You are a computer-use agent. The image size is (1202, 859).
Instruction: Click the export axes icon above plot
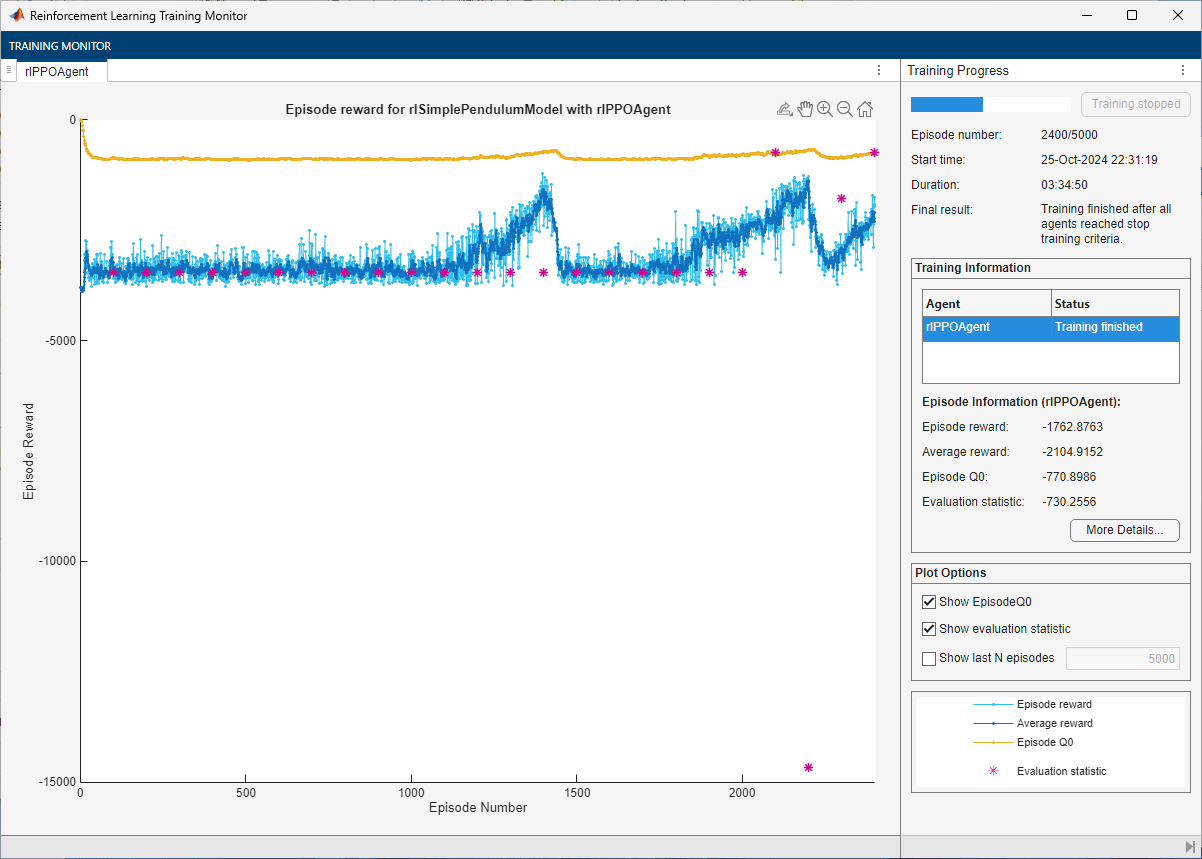click(x=785, y=109)
